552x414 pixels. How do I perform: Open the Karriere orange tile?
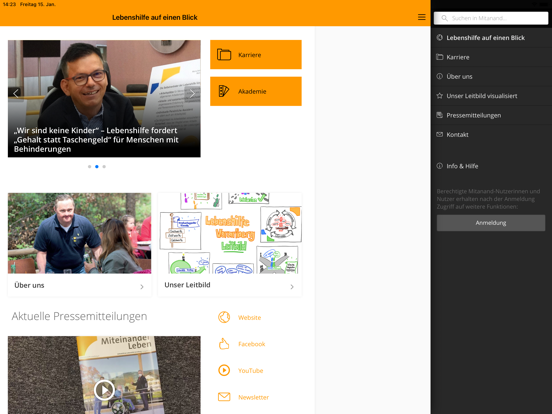(x=256, y=55)
